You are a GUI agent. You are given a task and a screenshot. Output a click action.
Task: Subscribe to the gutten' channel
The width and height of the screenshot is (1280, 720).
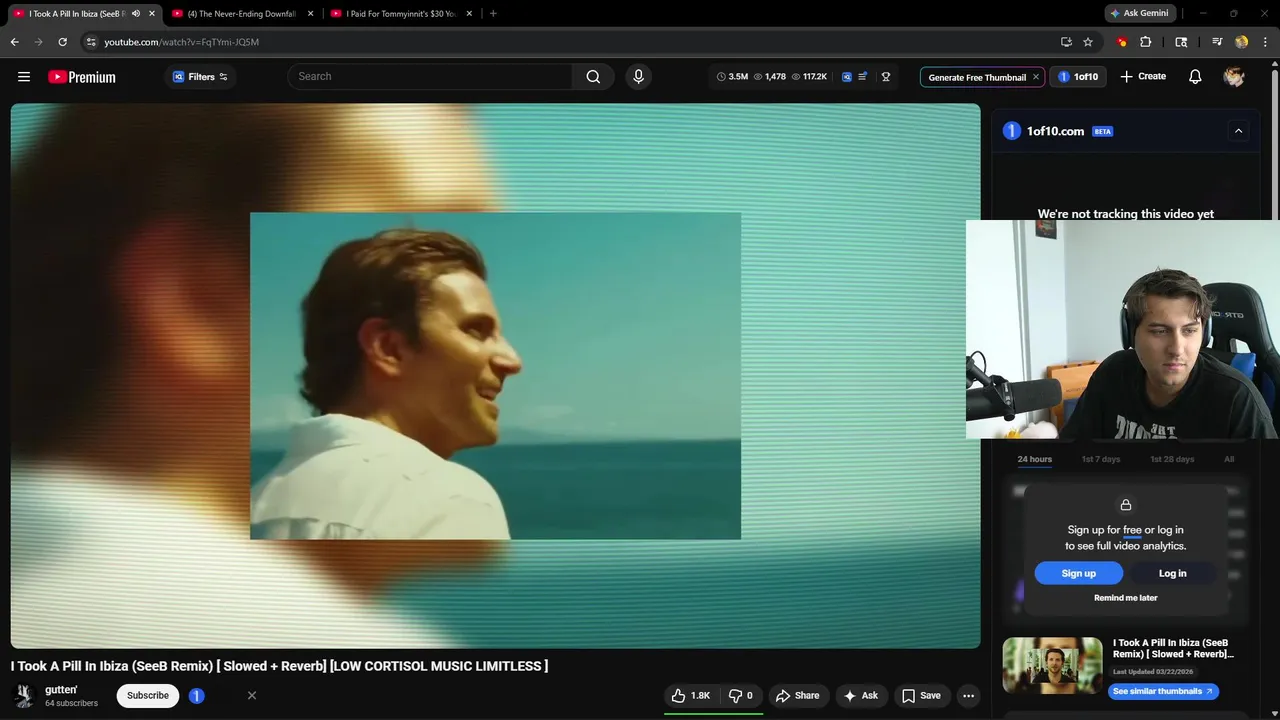(x=148, y=696)
